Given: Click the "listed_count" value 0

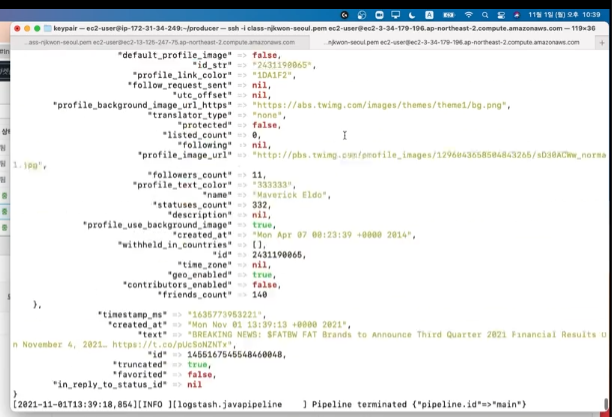Looking at the screenshot, I should pos(254,135).
